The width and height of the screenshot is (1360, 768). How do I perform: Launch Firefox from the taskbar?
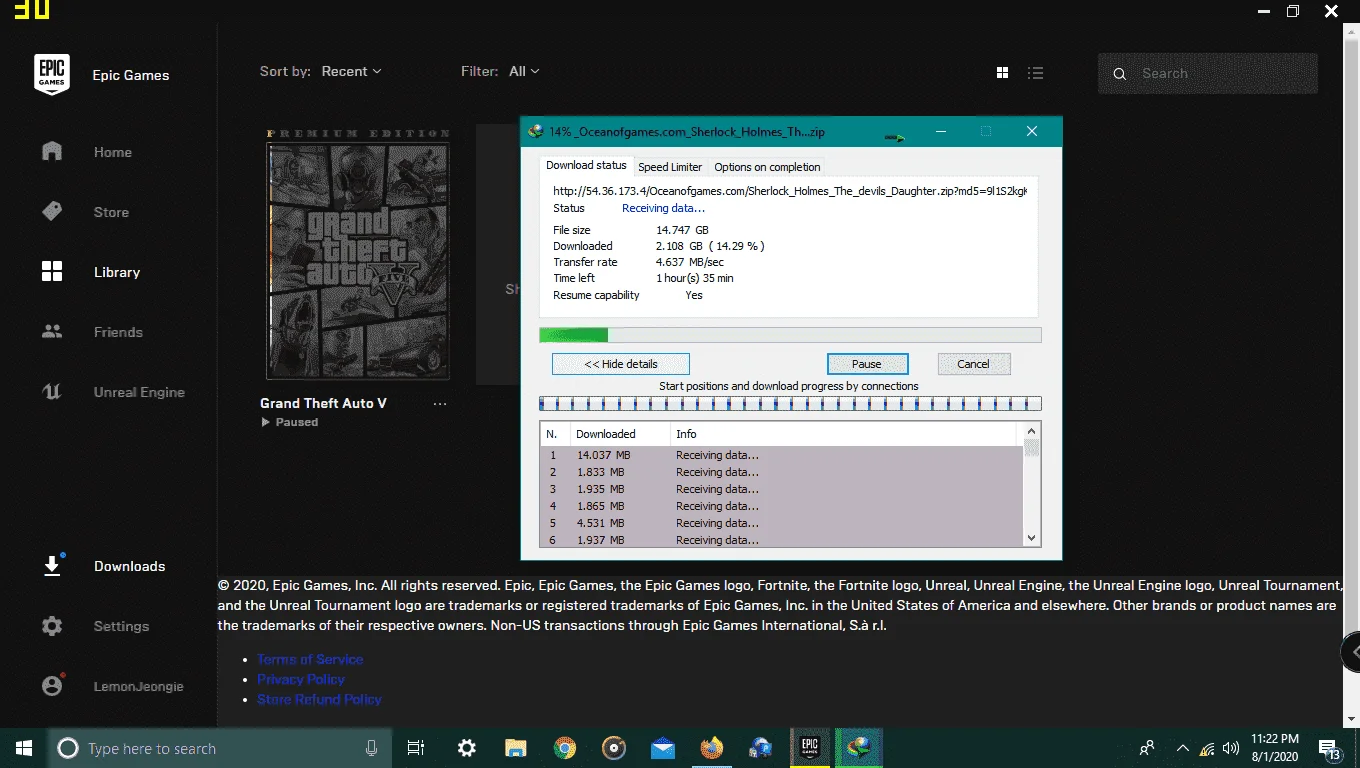[711, 748]
